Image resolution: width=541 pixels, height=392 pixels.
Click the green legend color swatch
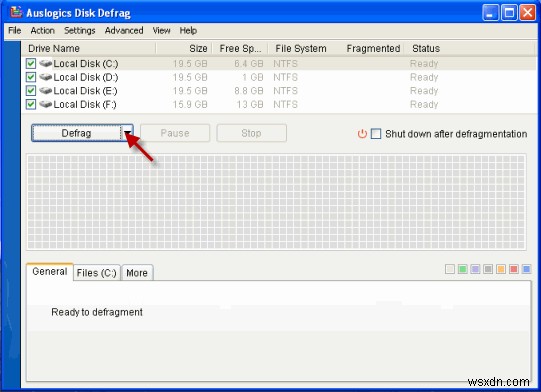(463, 269)
